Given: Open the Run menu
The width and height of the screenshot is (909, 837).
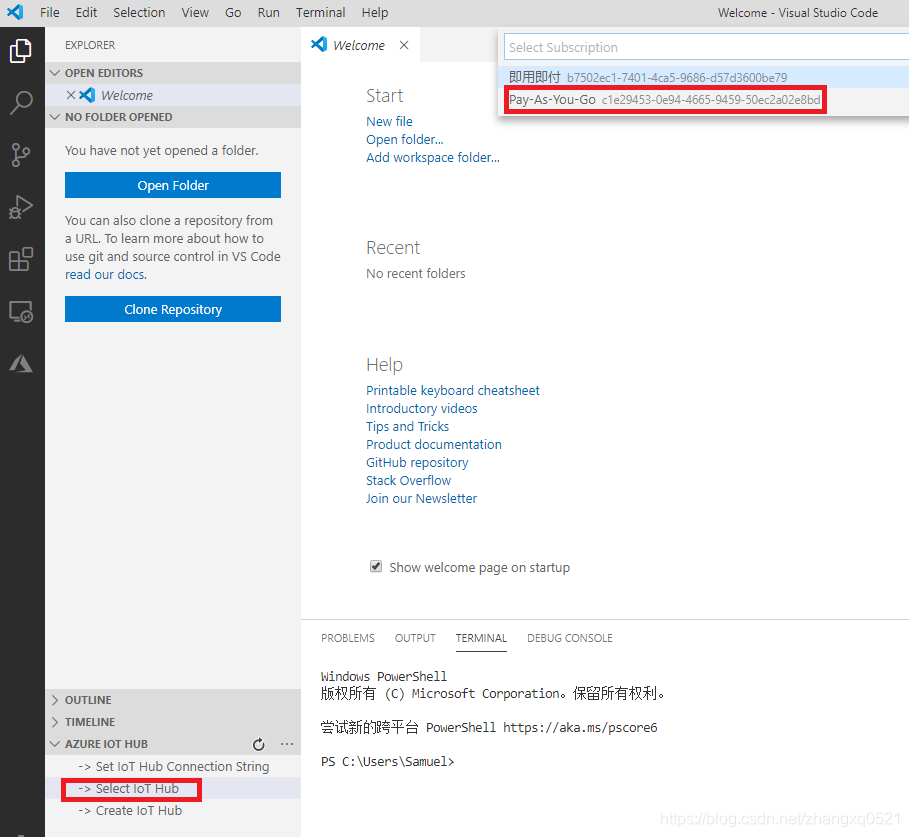Looking at the screenshot, I should coord(268,13).
